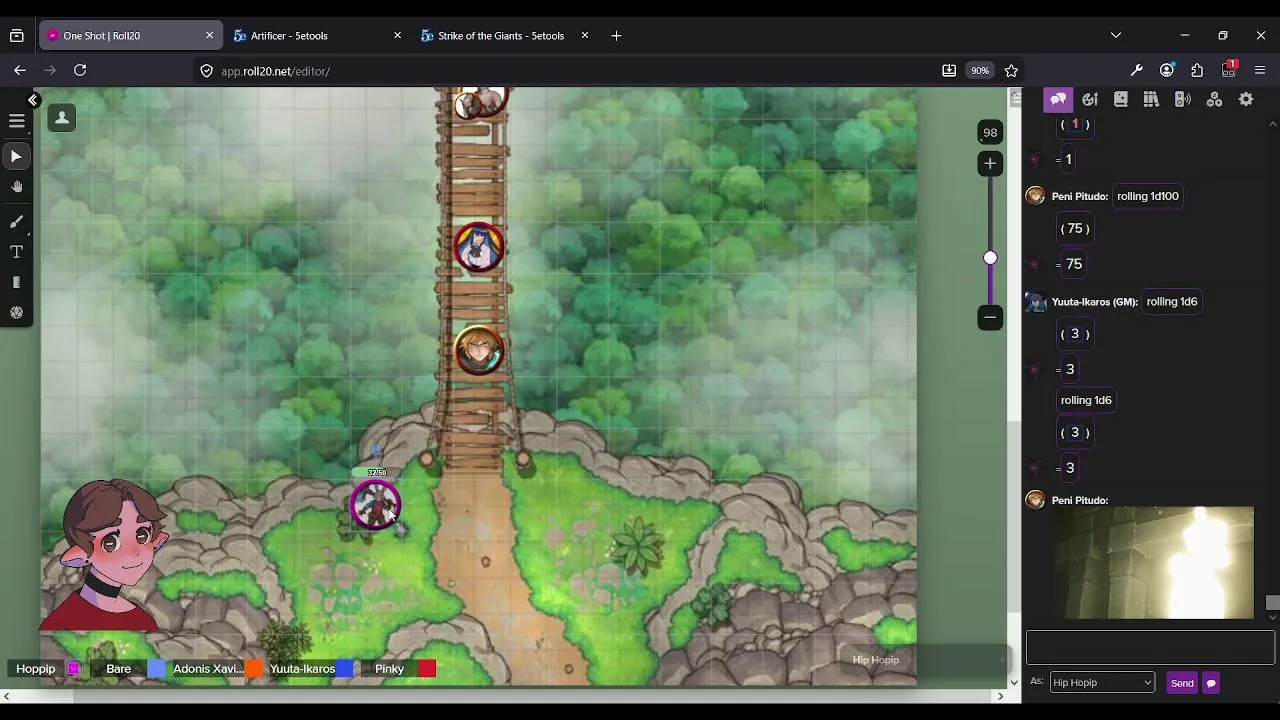Viewport: 1280px width, 720px height.
Task: Select the partly hidden token at bridge top
Action: pyautogui.click(x=480, y=103)
